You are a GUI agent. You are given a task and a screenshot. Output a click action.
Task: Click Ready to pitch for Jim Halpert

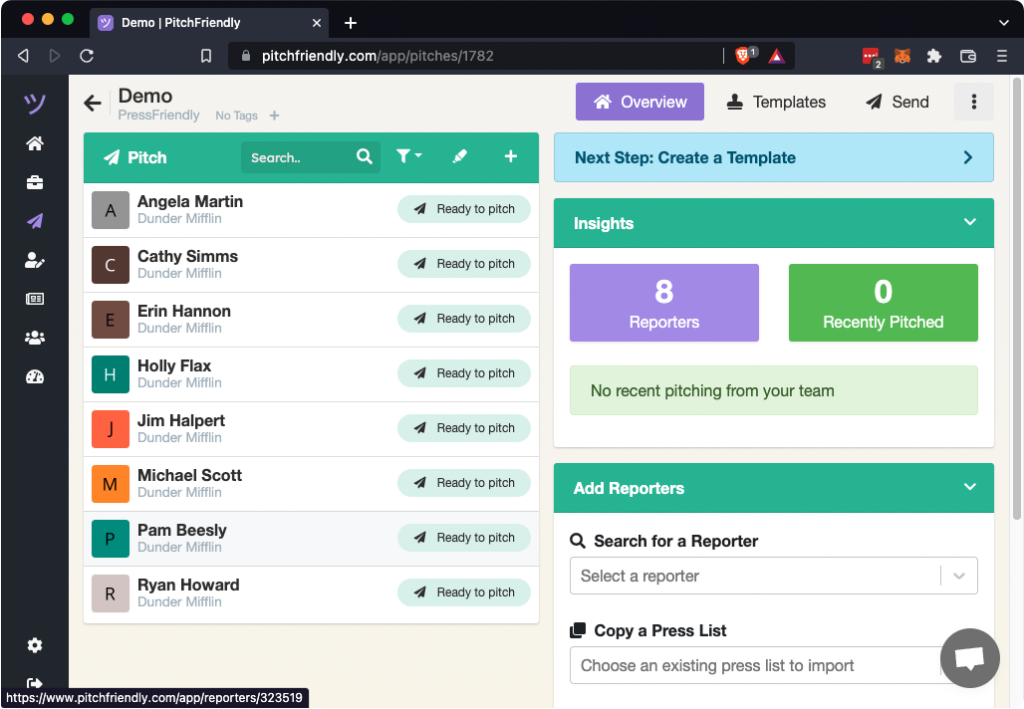pyautogui.click(x=464, y=428)
